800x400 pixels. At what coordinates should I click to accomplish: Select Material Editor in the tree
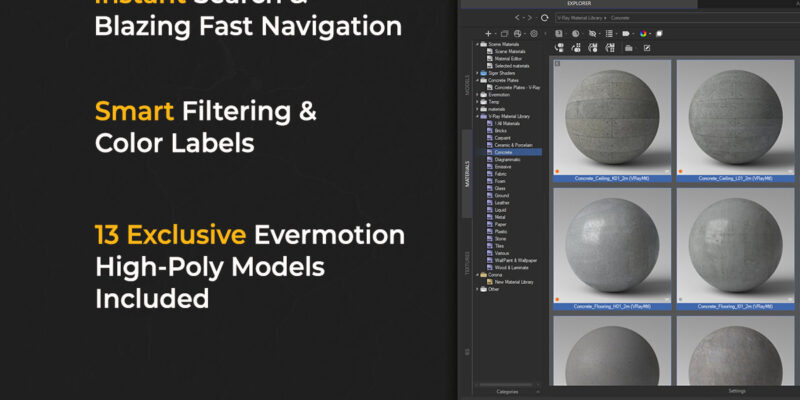[508, 59]
